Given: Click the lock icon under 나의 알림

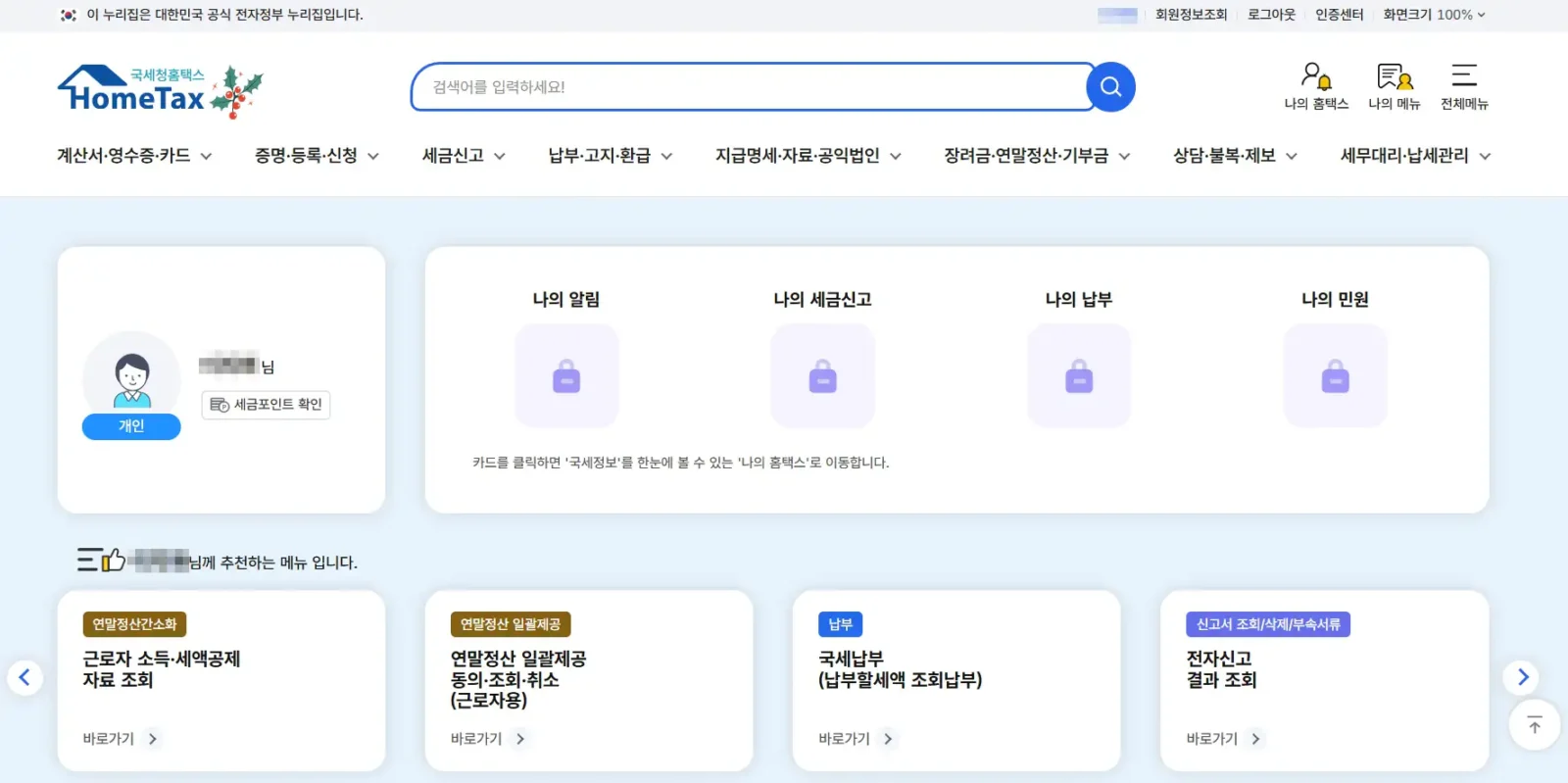Looking at the screenshot, I should 566,376.
